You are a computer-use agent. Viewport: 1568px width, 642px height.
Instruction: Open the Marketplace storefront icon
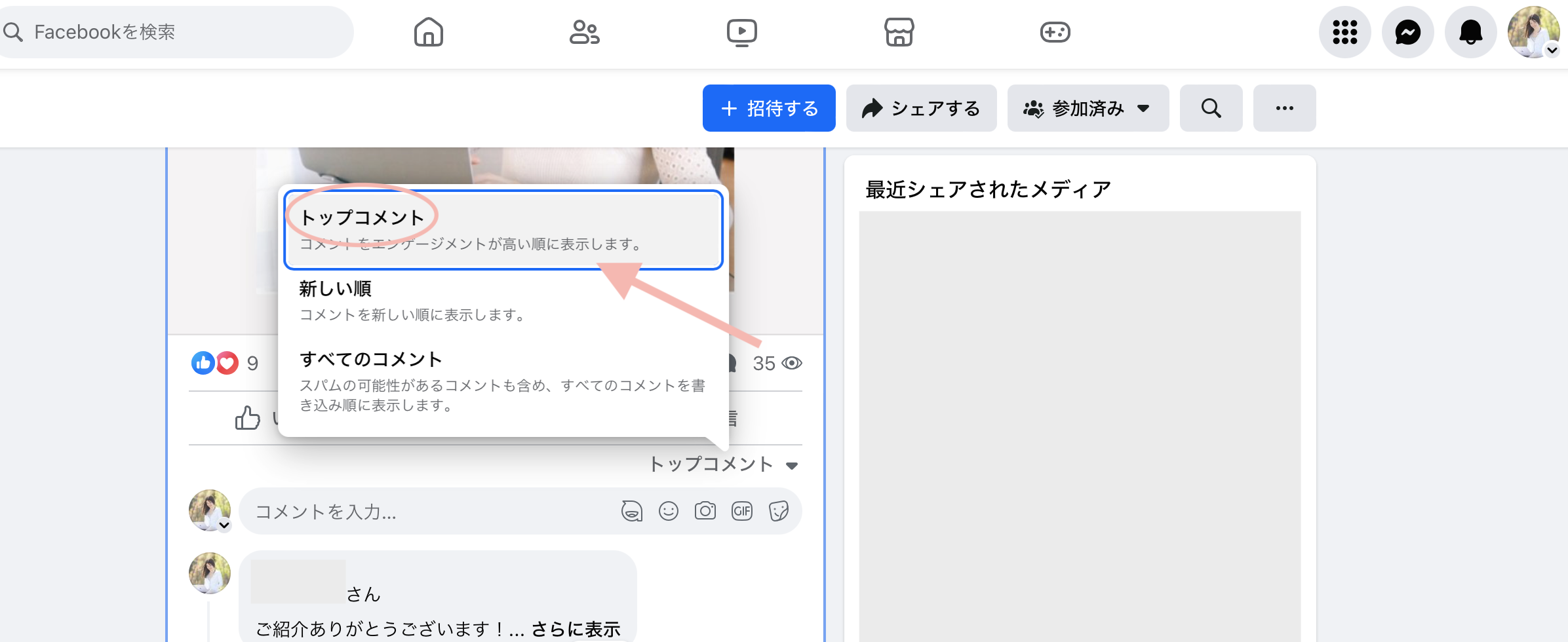point(899,32)
